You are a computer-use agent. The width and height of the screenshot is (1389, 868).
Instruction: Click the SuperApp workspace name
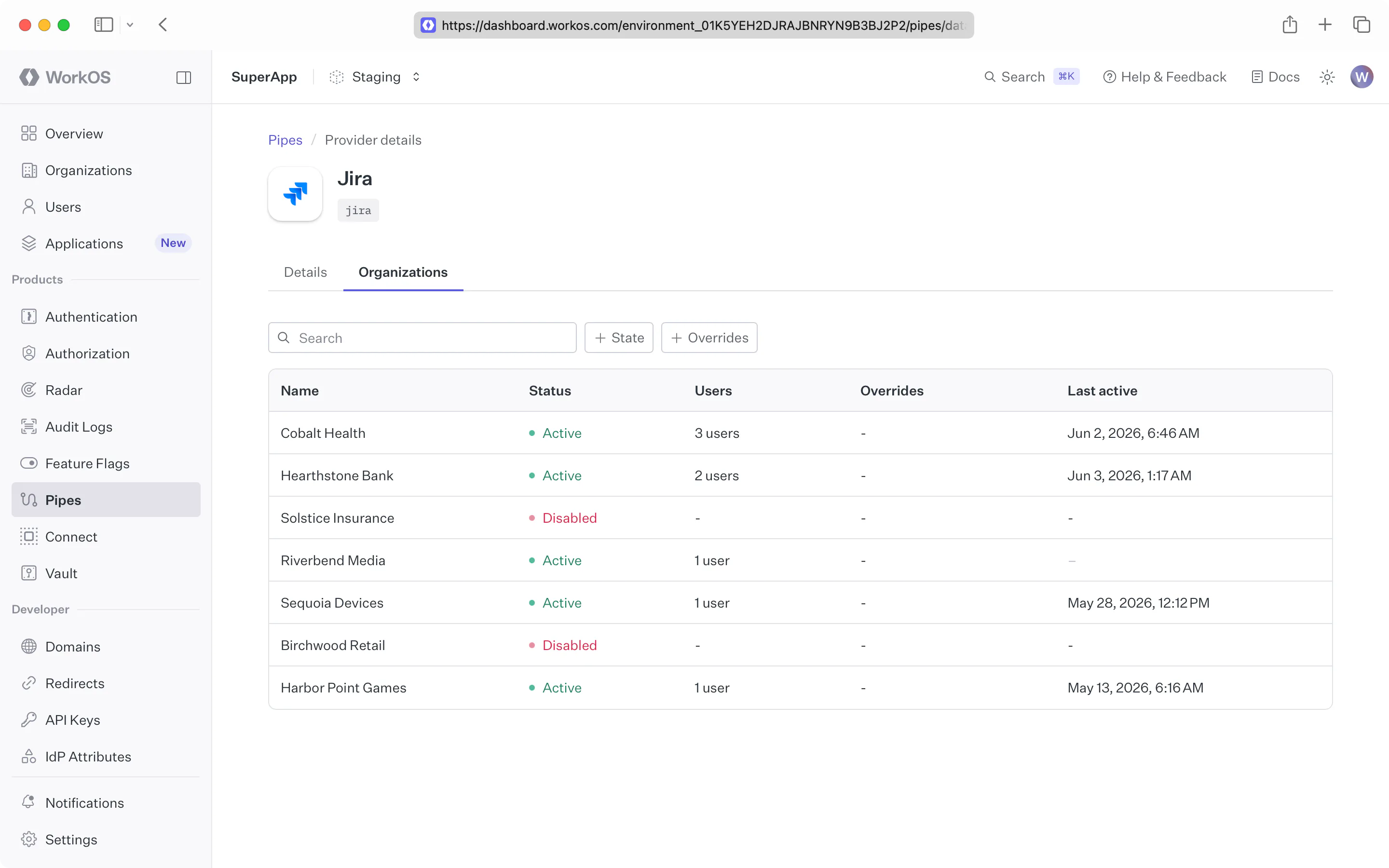(264, 77)
